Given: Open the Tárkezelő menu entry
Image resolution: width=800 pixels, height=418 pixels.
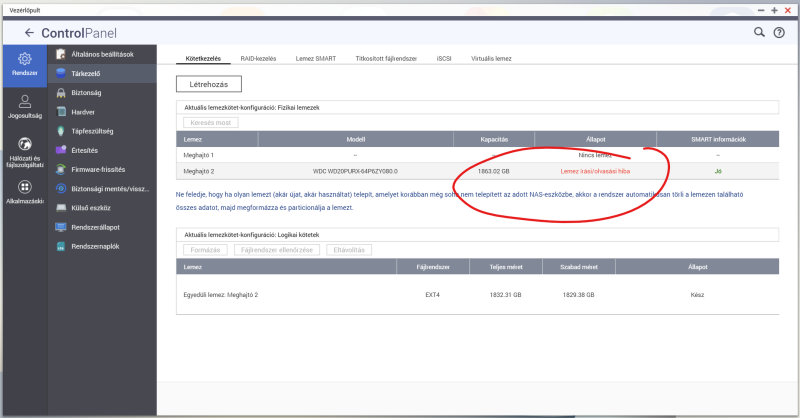Looking at the screenshot, I should point(102,73).
